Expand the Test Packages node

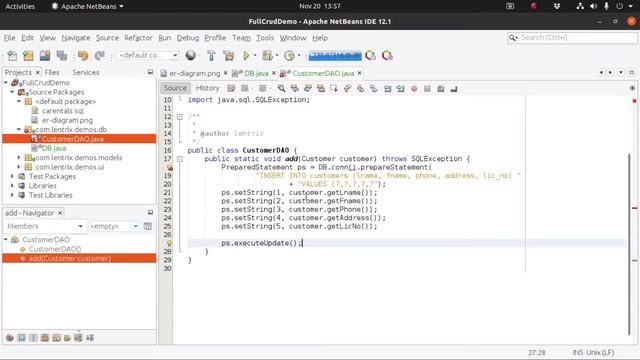point(13,176)
